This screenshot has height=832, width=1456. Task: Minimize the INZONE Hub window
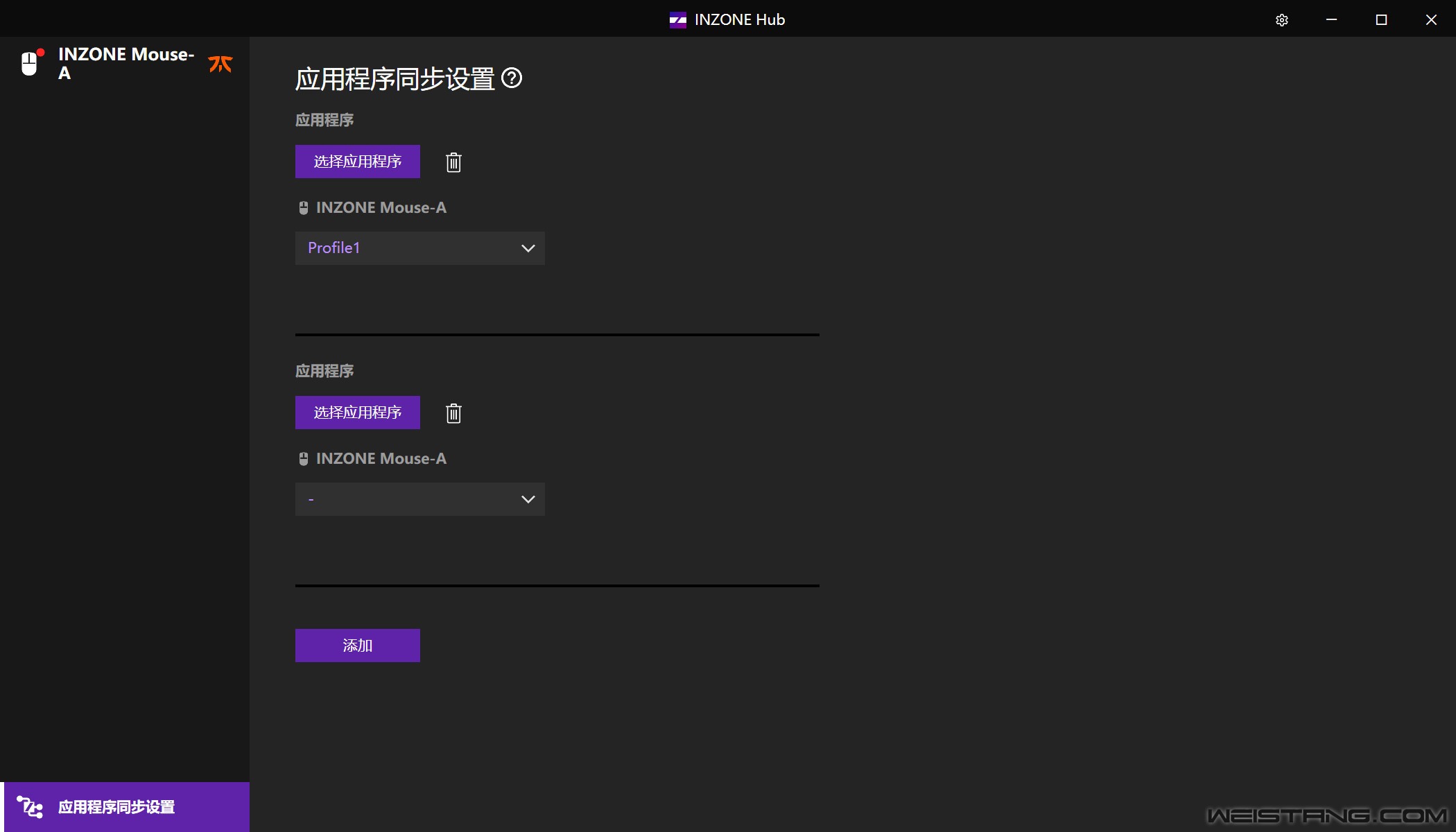pos(1331,19)
